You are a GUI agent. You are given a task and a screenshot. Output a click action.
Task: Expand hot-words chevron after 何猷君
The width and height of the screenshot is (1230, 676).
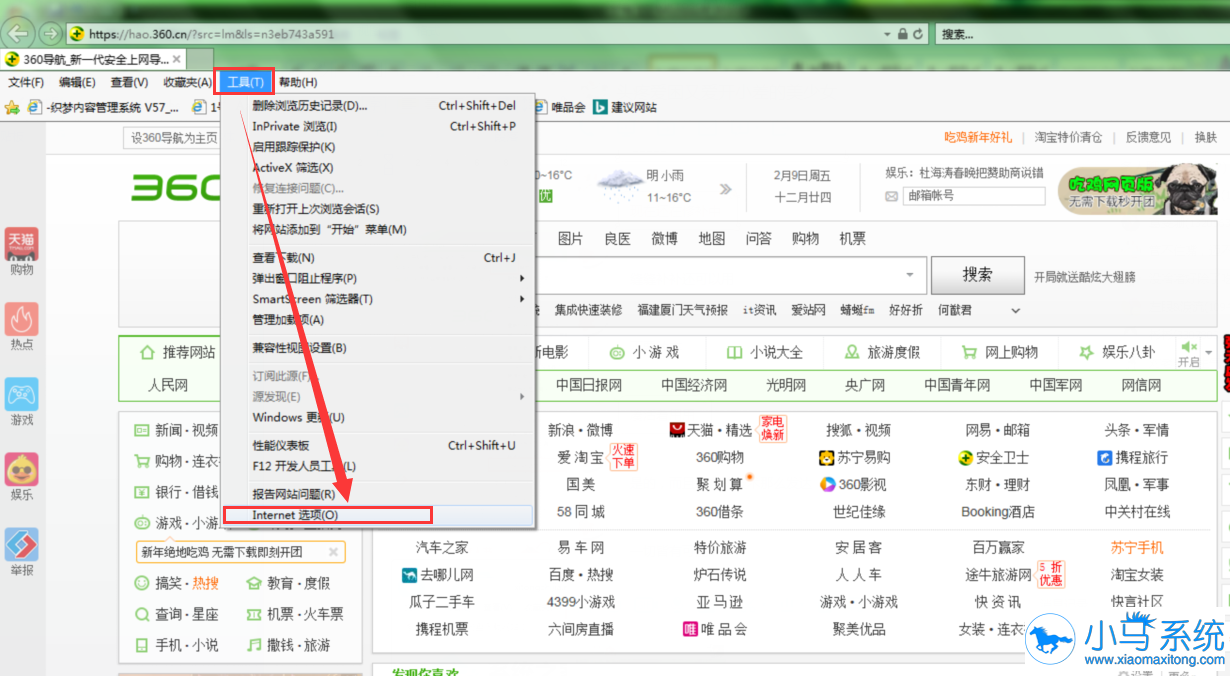coord(1017,311)
